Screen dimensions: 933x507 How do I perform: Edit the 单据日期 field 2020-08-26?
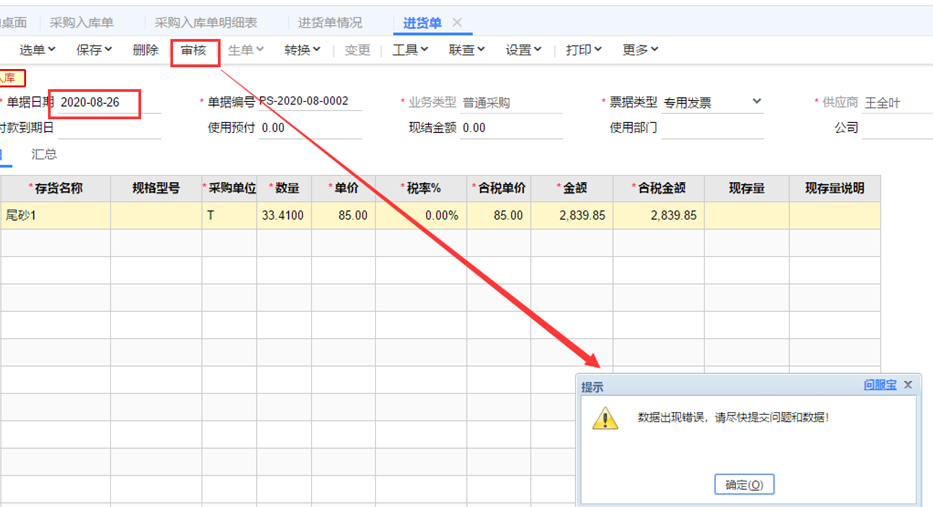pyautogui.click(x=109, y=102)
